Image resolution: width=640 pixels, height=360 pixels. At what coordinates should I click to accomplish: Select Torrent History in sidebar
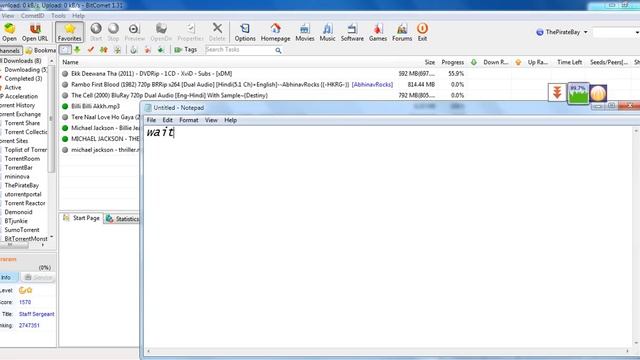pyautogui.click(x=18, y=105)
